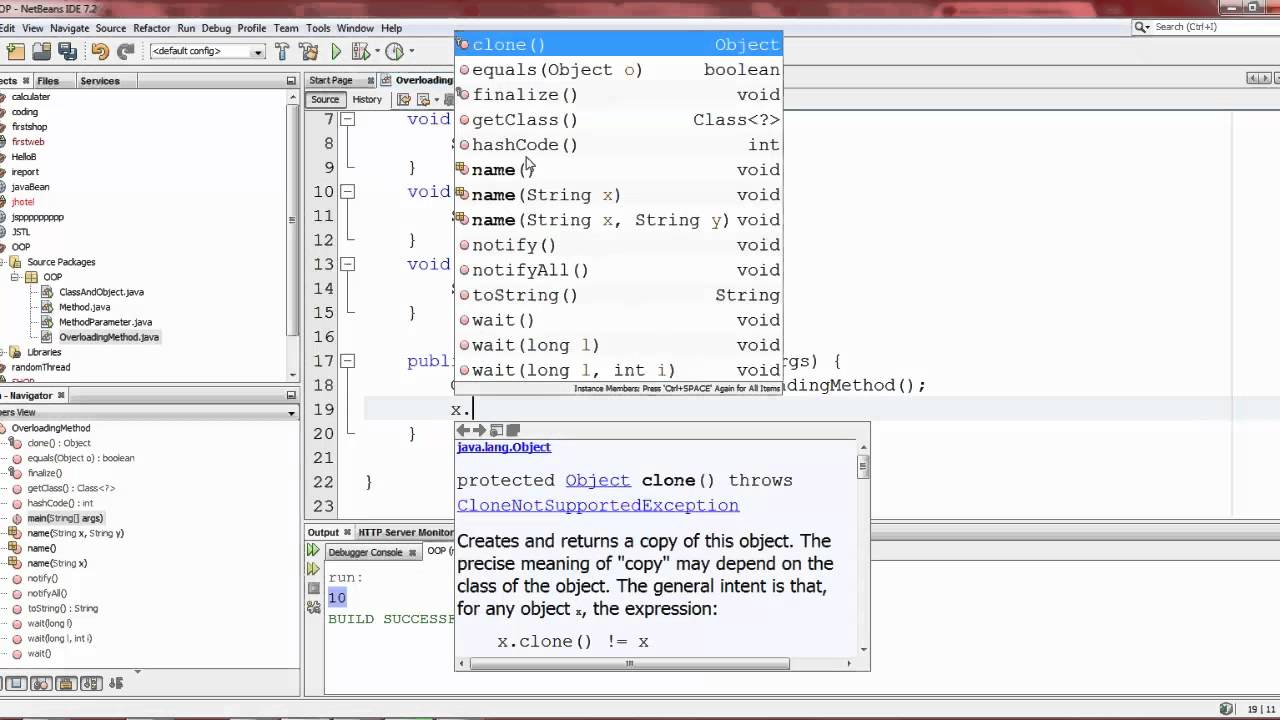Collapse code fold at line 7
The image size is (1280, 720).
tap(348, 119)
